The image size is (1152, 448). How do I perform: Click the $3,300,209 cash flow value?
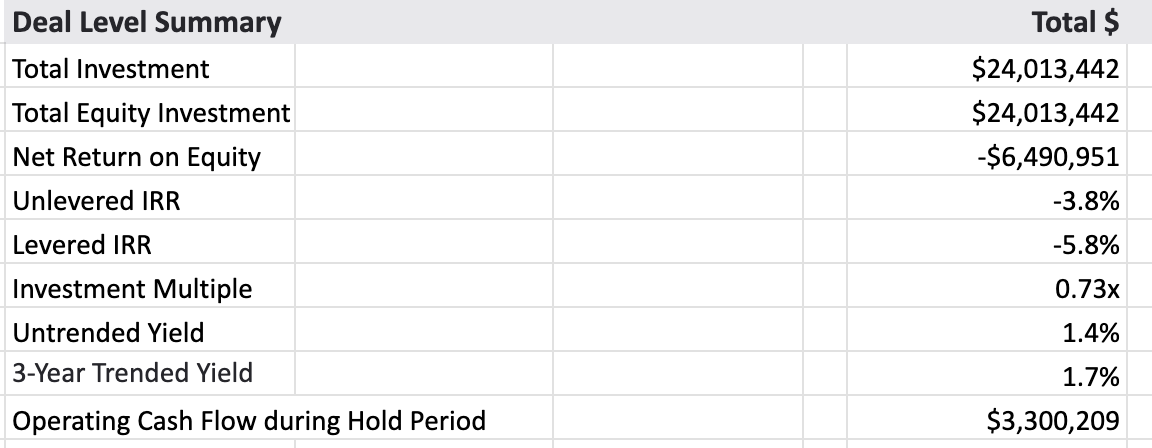point(1046,421)
